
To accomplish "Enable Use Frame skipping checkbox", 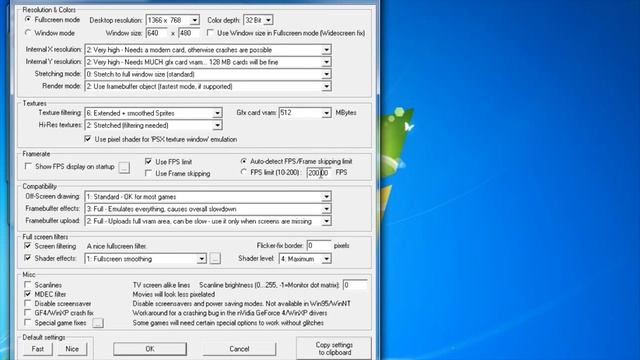I will coord(149,173).
